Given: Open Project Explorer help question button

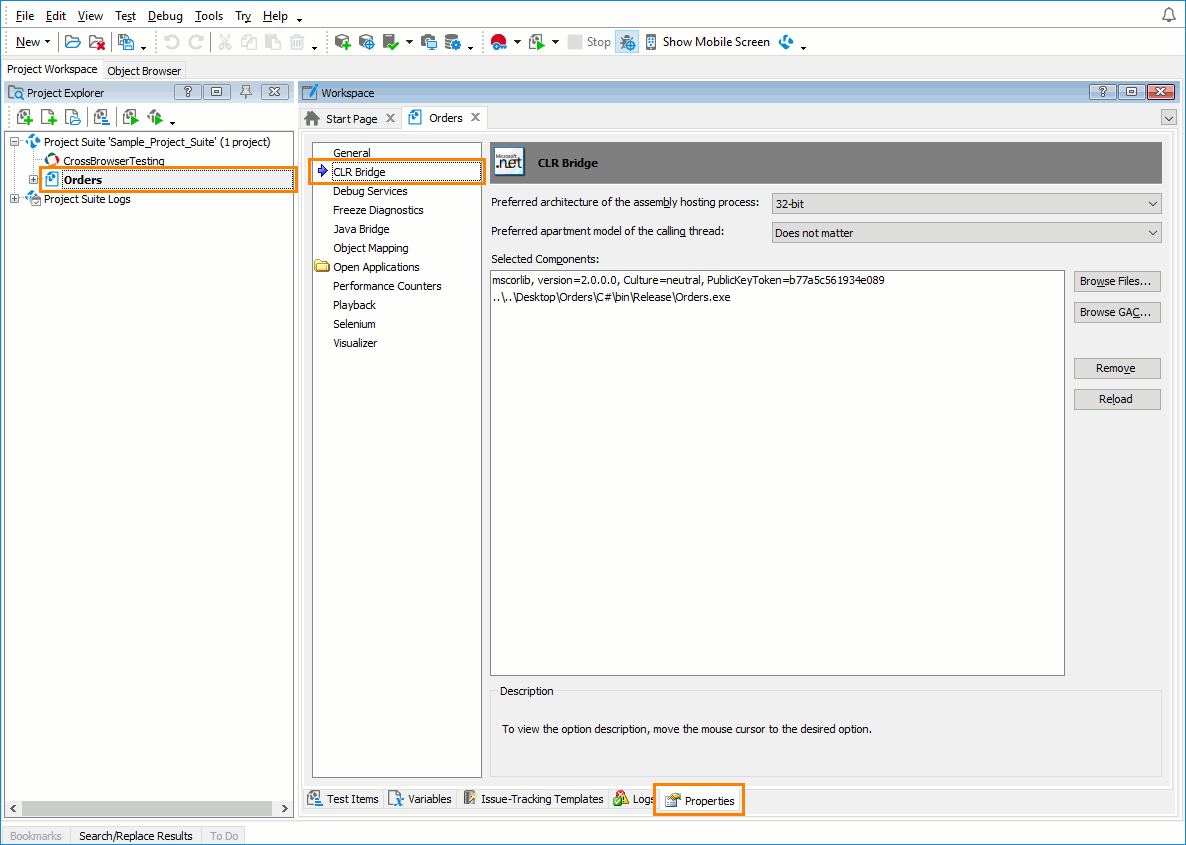Looking at the screenshot, I should point(188,92).
